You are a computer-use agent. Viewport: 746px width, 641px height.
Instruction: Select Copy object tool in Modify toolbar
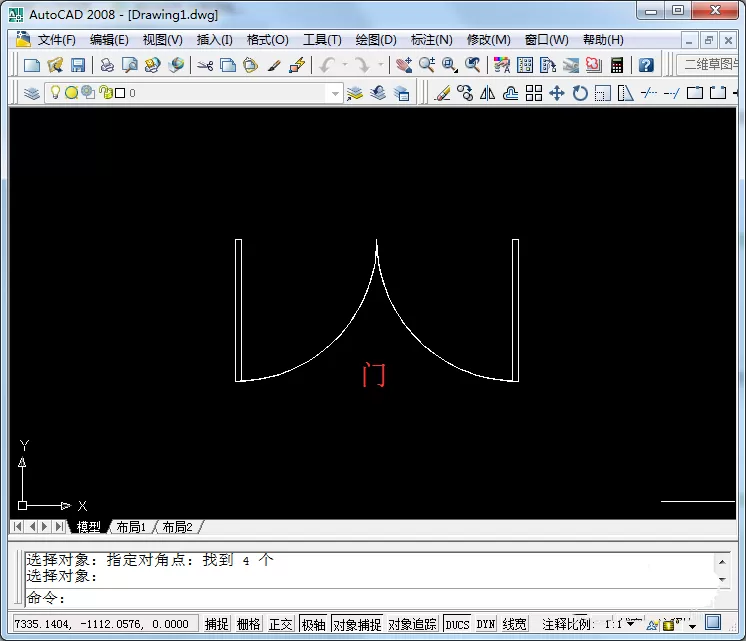[465, 93]
